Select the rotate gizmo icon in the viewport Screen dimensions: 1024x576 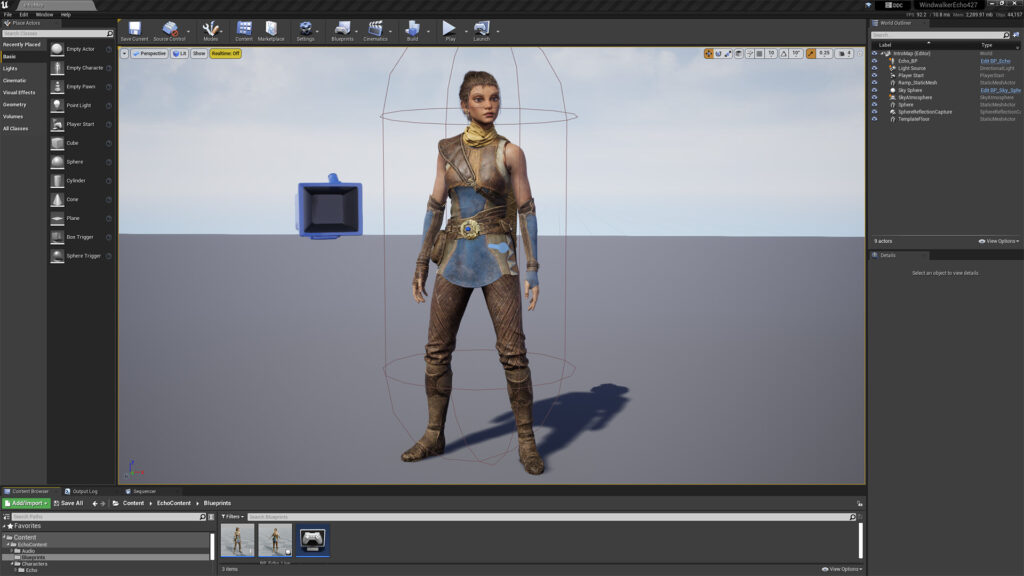click(x=718, y=54)
